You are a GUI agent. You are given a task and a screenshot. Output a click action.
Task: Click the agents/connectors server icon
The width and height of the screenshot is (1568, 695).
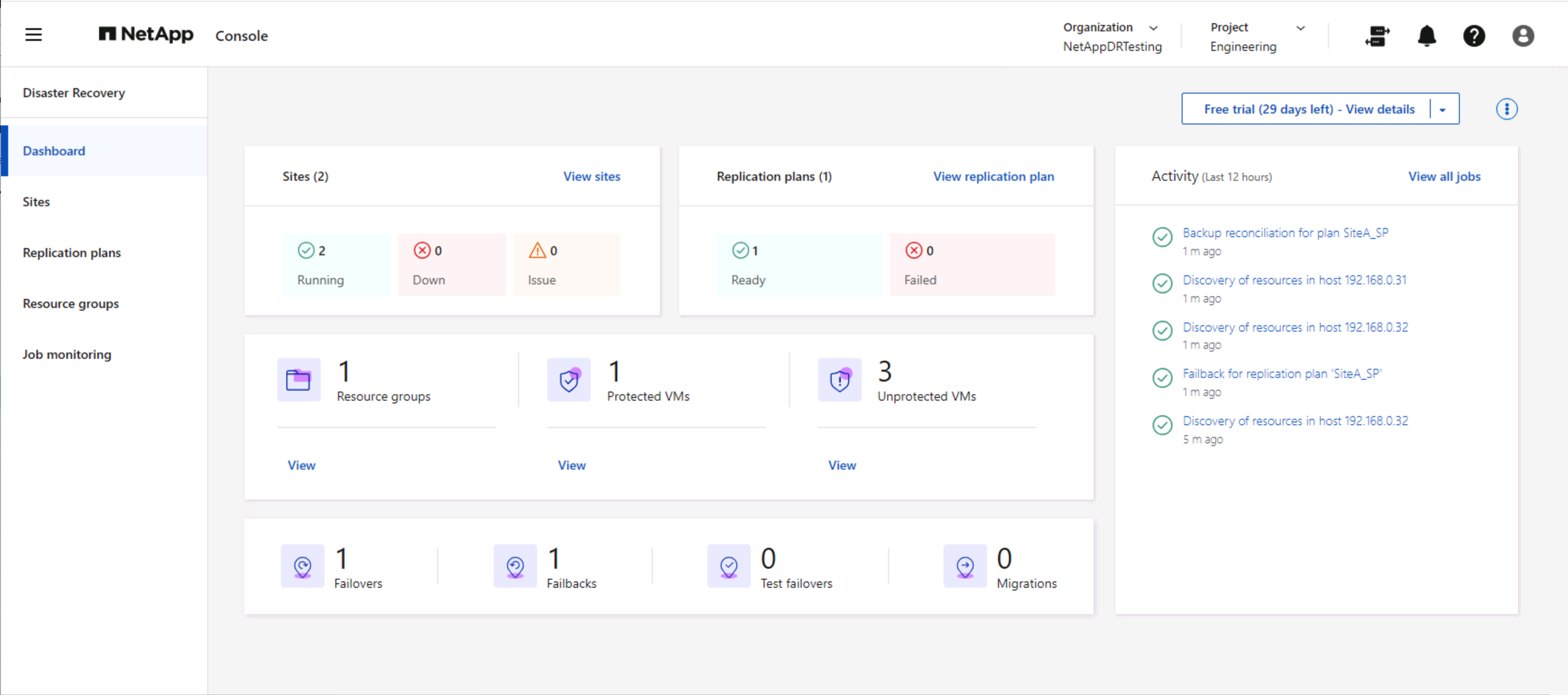[1377, 36]
